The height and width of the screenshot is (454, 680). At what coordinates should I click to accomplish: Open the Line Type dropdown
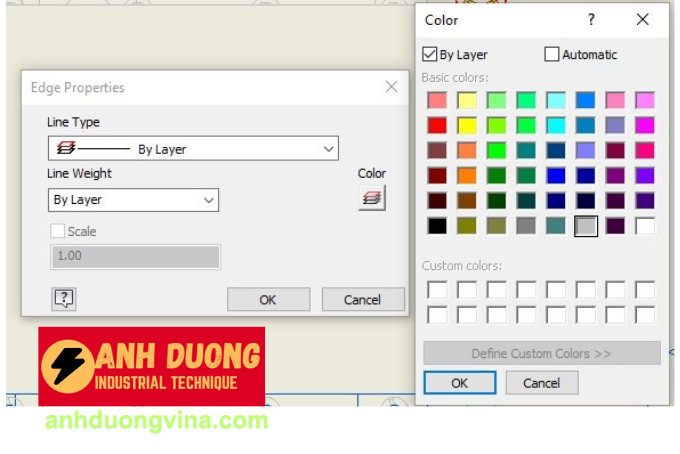coord(193,149)
